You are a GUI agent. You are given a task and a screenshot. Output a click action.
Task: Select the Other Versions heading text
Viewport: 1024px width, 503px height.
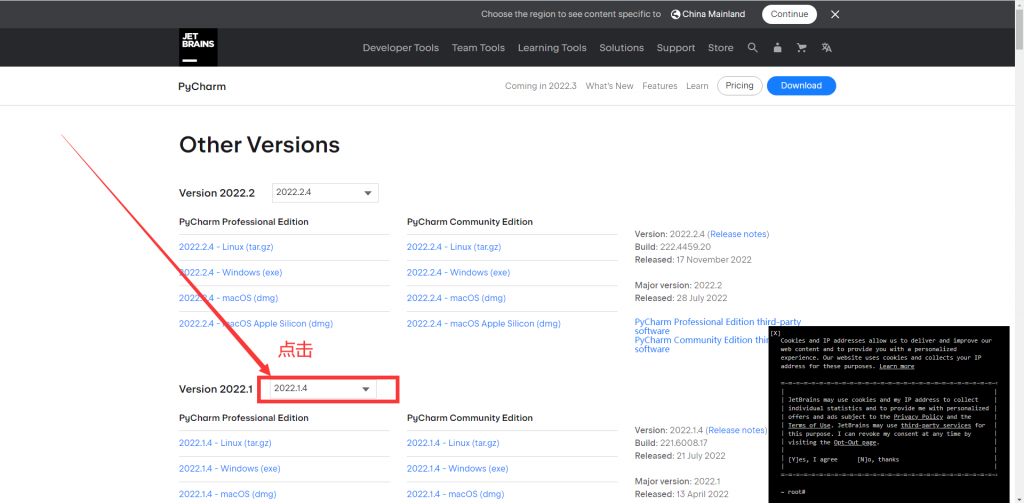pyautogui.click(x=259, y=144)
